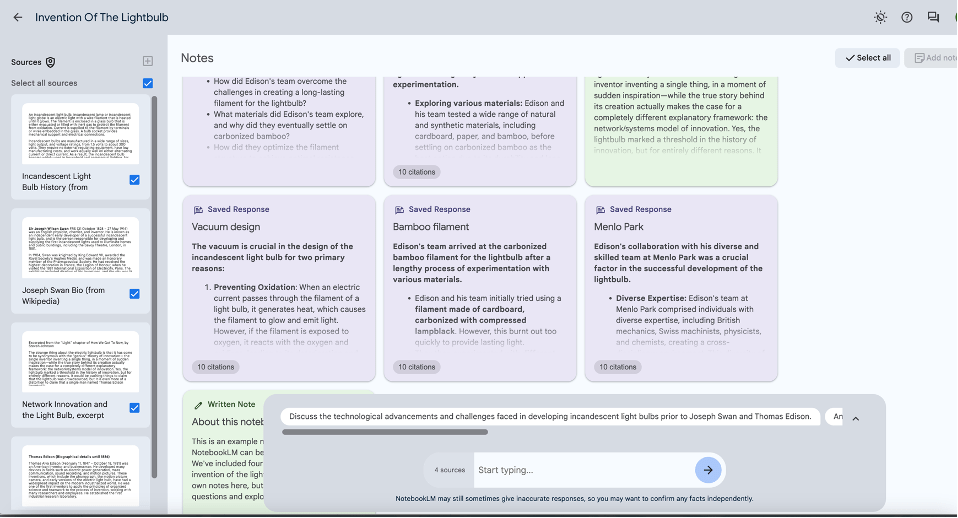
Task: Click the 4 sources button
Action: 449,470
